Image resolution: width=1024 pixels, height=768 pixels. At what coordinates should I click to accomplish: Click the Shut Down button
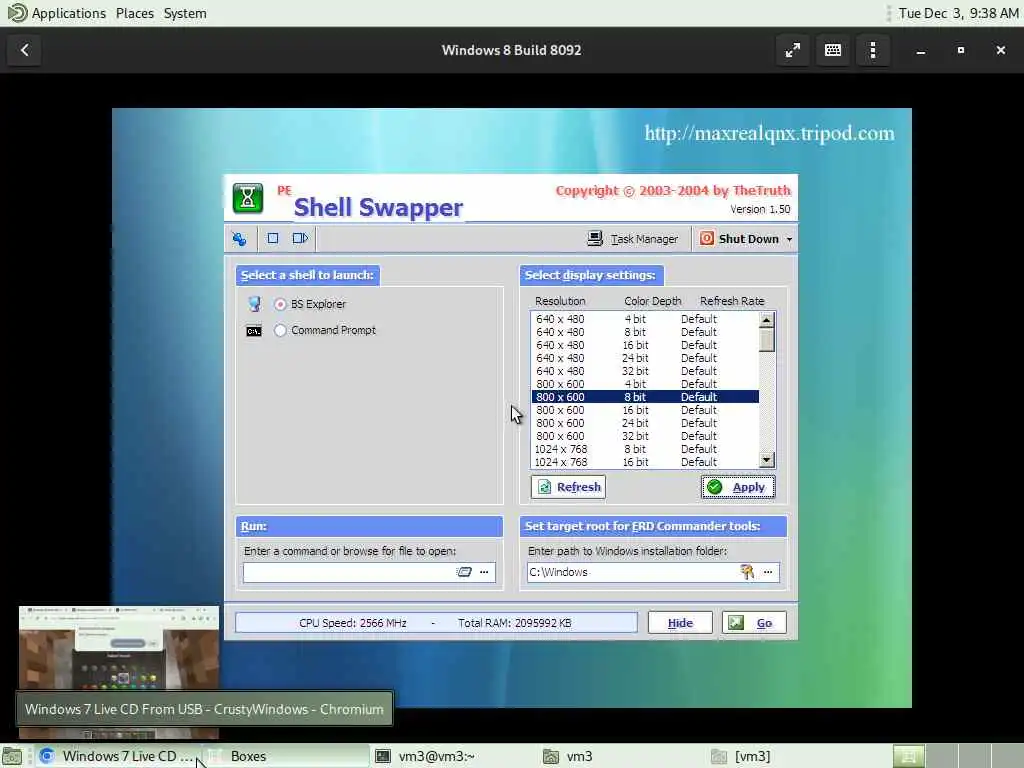pos(739,239)
